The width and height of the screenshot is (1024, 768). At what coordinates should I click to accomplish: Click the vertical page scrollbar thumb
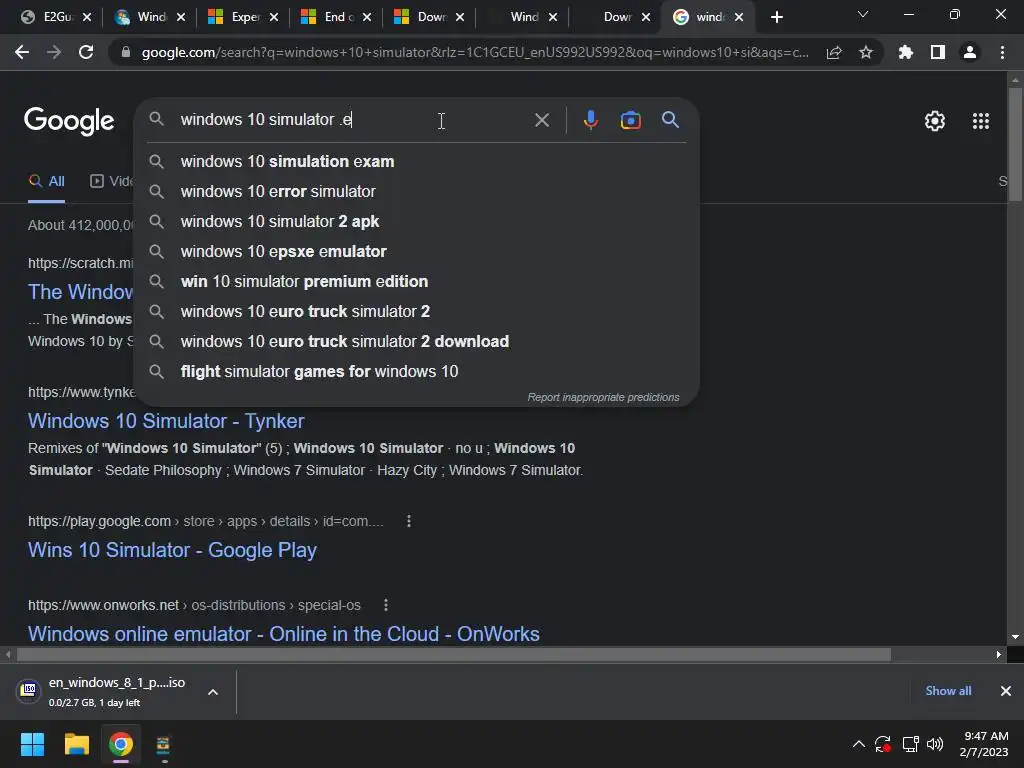[1015, 144]
